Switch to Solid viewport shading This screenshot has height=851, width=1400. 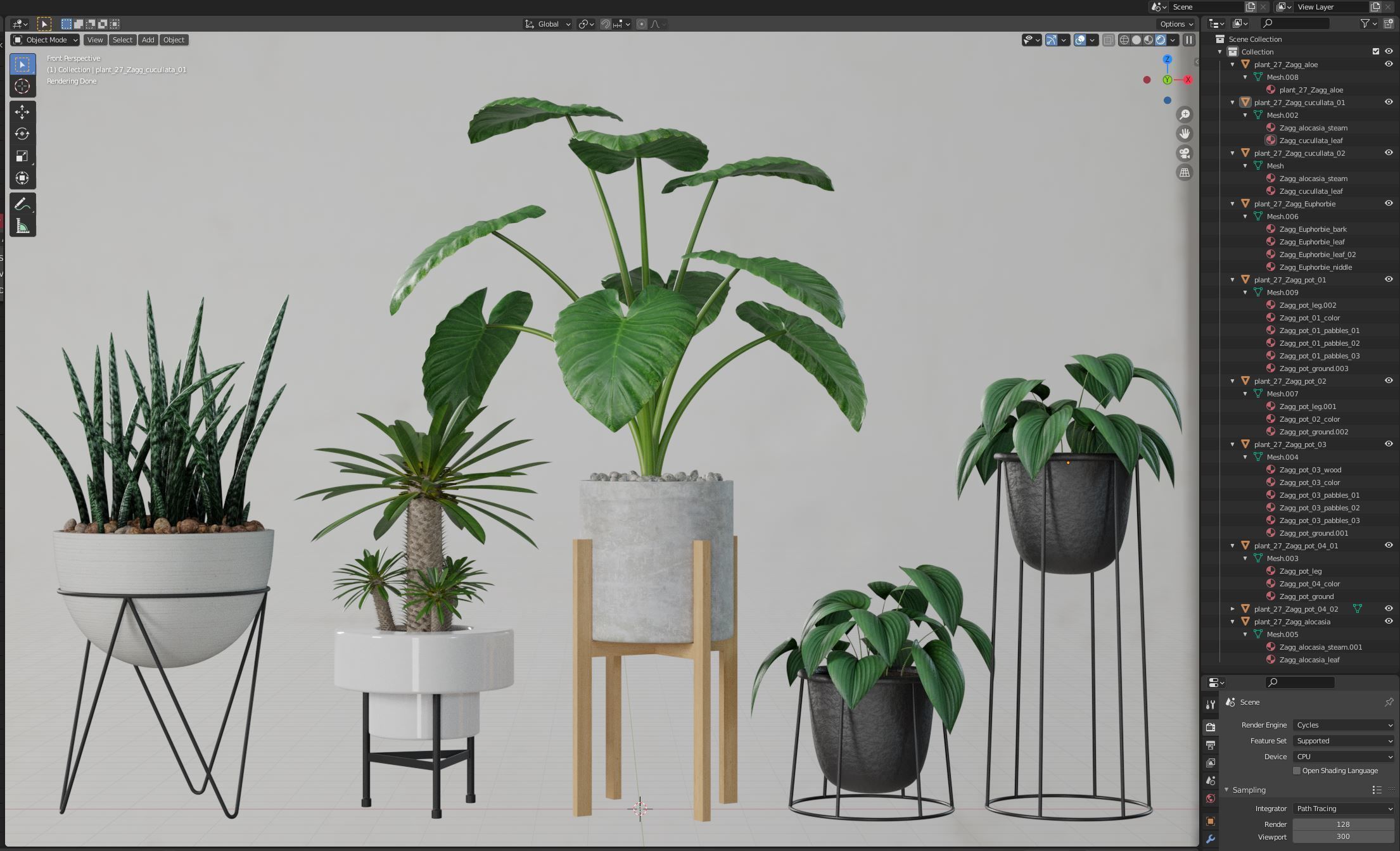pyautogui.click(x=1136, y=40)
